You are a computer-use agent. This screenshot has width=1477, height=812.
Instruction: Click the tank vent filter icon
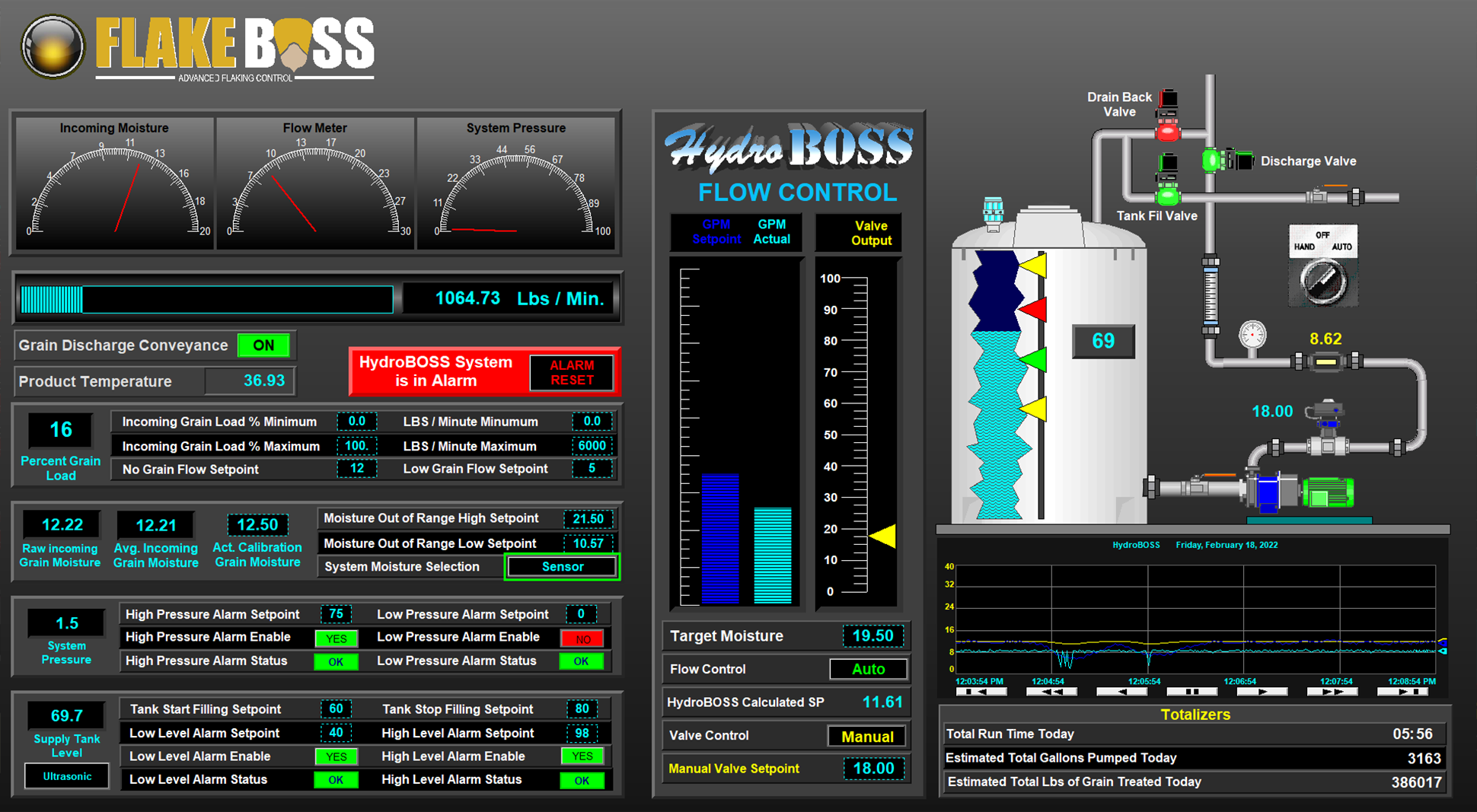pyautogui.click(x=993, y=212)
